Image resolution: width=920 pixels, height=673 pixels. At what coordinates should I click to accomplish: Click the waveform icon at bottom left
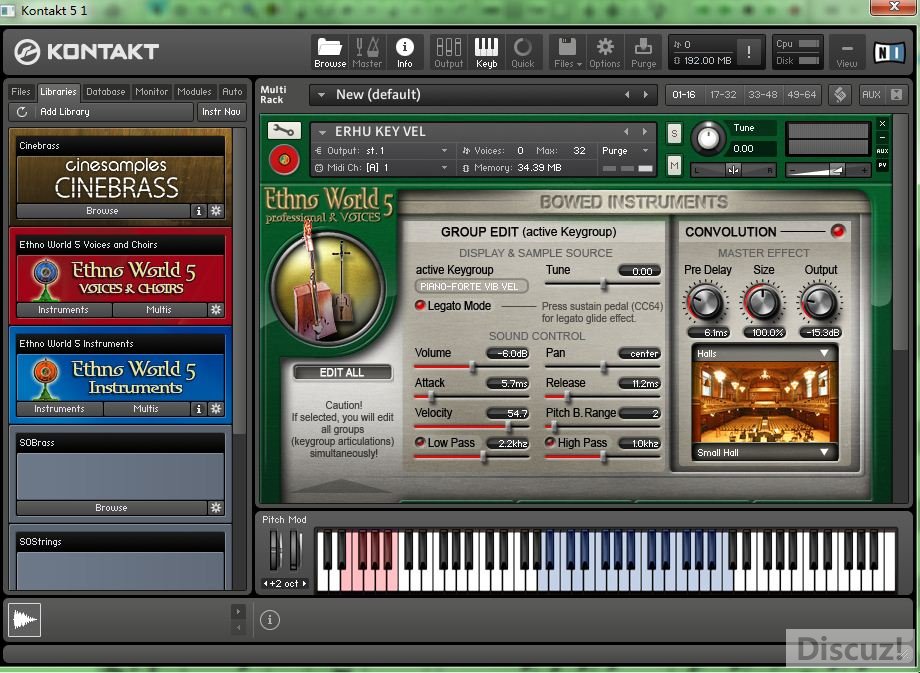25,620
